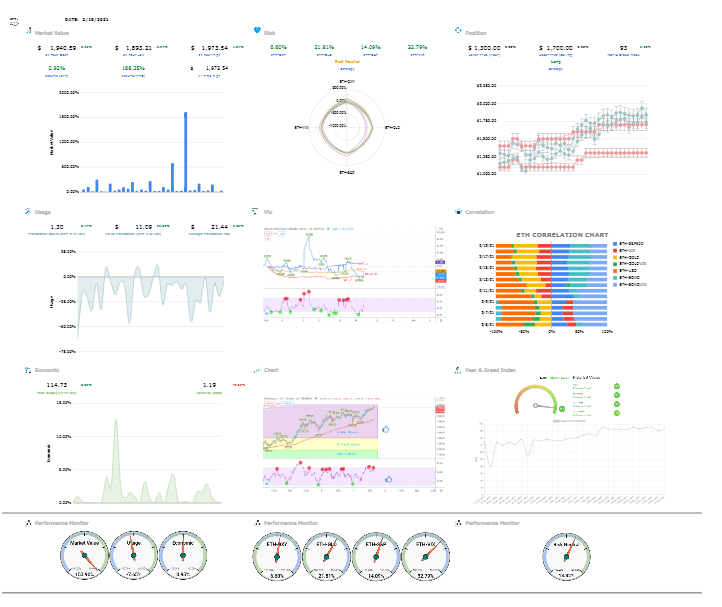Click the 6.60% risk value
The image size is (722, 607).
coord(278,47)
